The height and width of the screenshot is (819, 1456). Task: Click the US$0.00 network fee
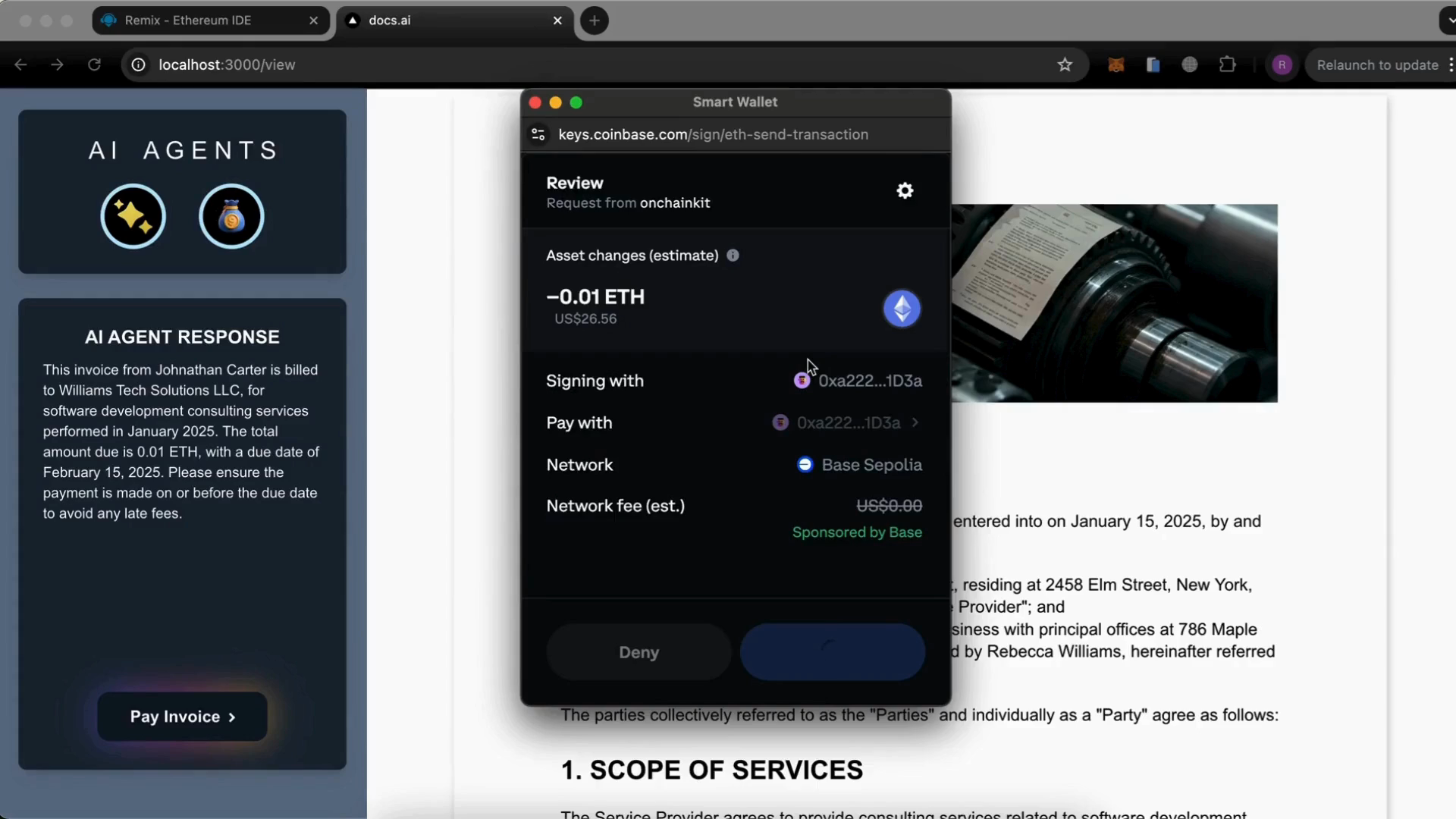pos(889,506)
